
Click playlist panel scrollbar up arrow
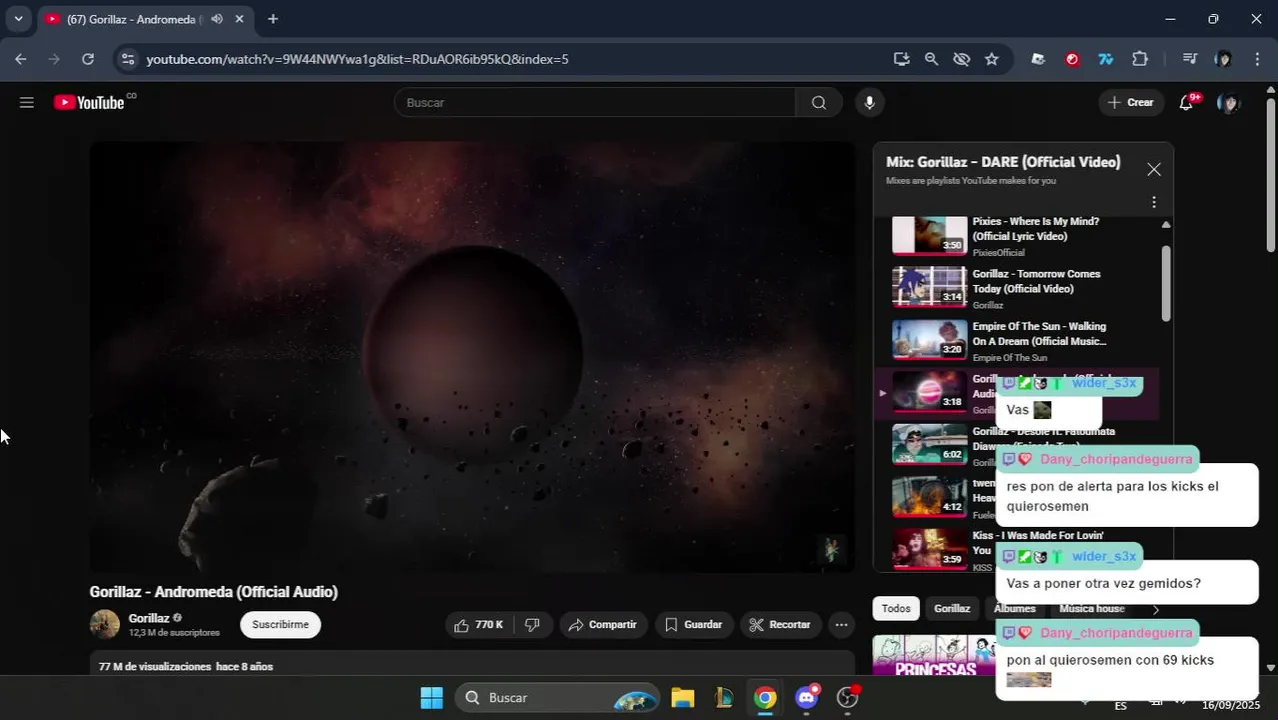click(x=1166, y=225)
